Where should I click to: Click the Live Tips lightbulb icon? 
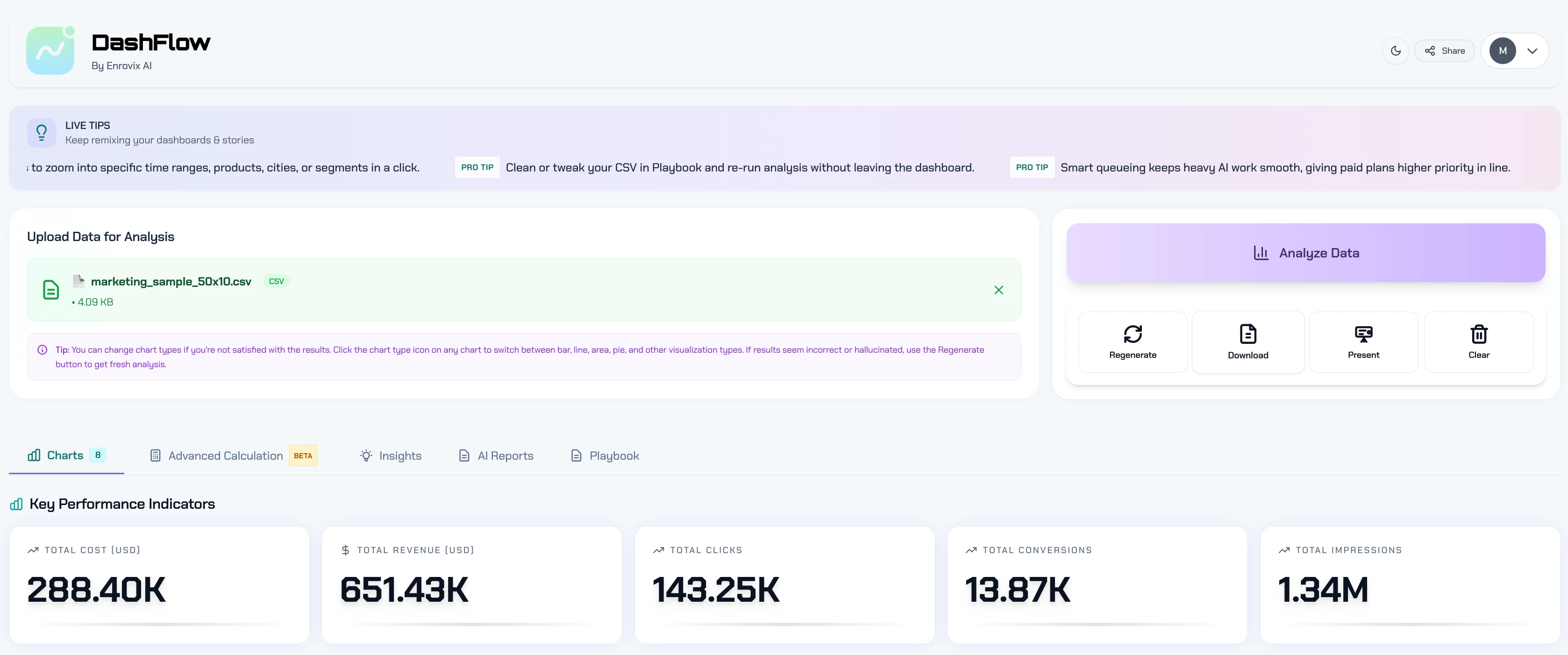42,132
